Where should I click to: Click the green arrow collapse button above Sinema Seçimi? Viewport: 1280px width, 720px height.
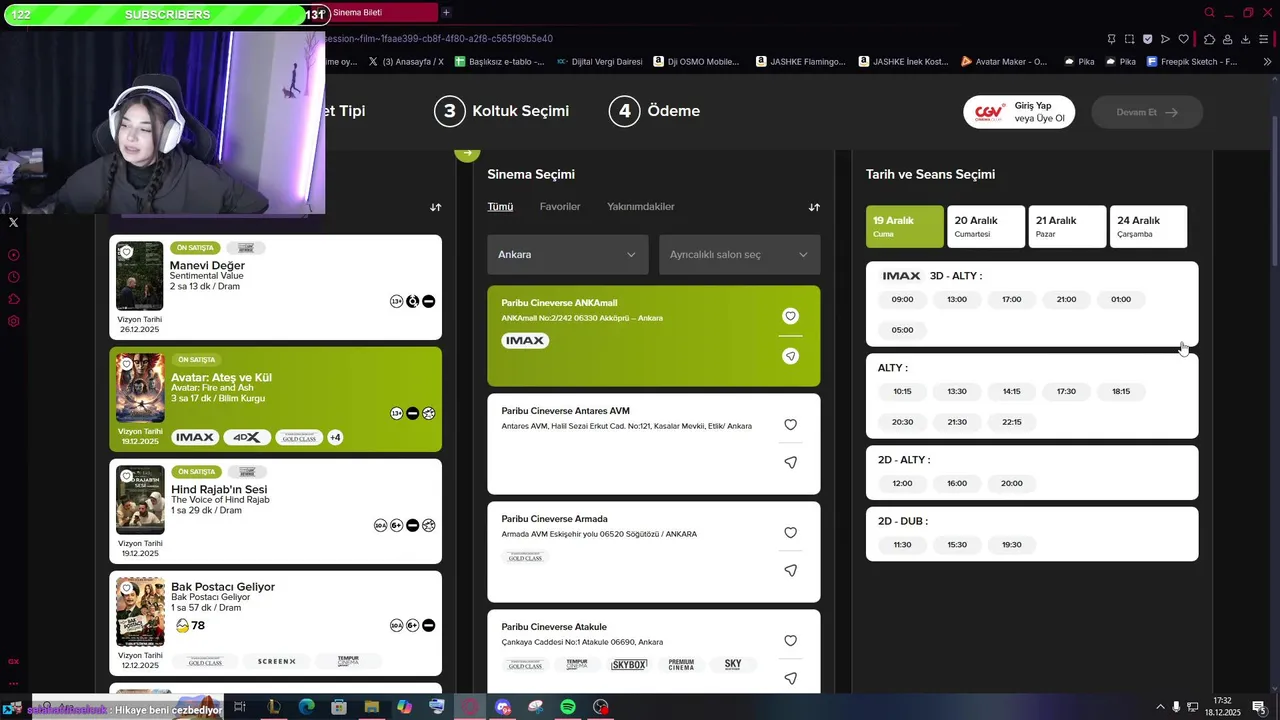(467, 154)
